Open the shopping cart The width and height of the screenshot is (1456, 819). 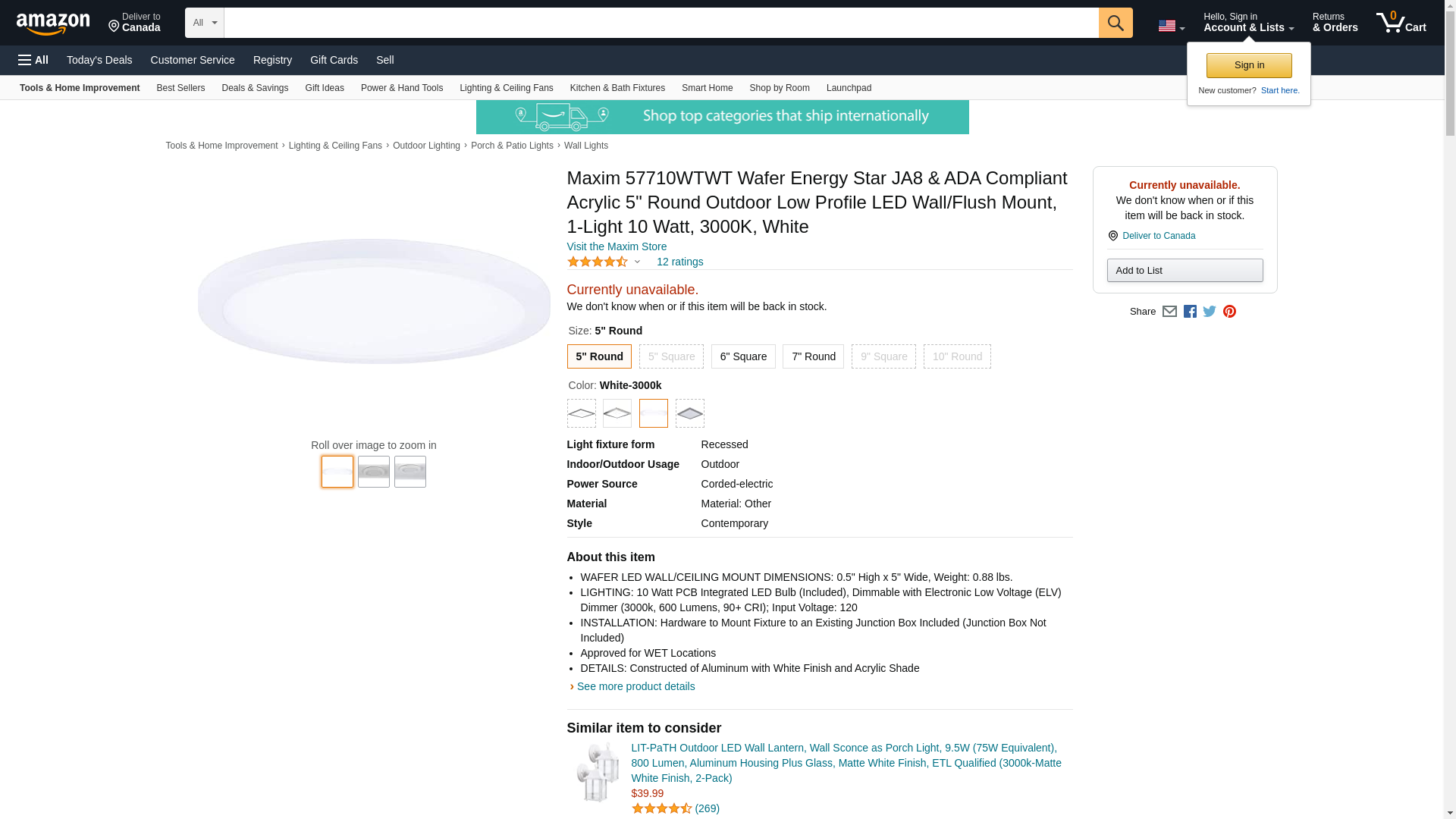(1401, 23)
